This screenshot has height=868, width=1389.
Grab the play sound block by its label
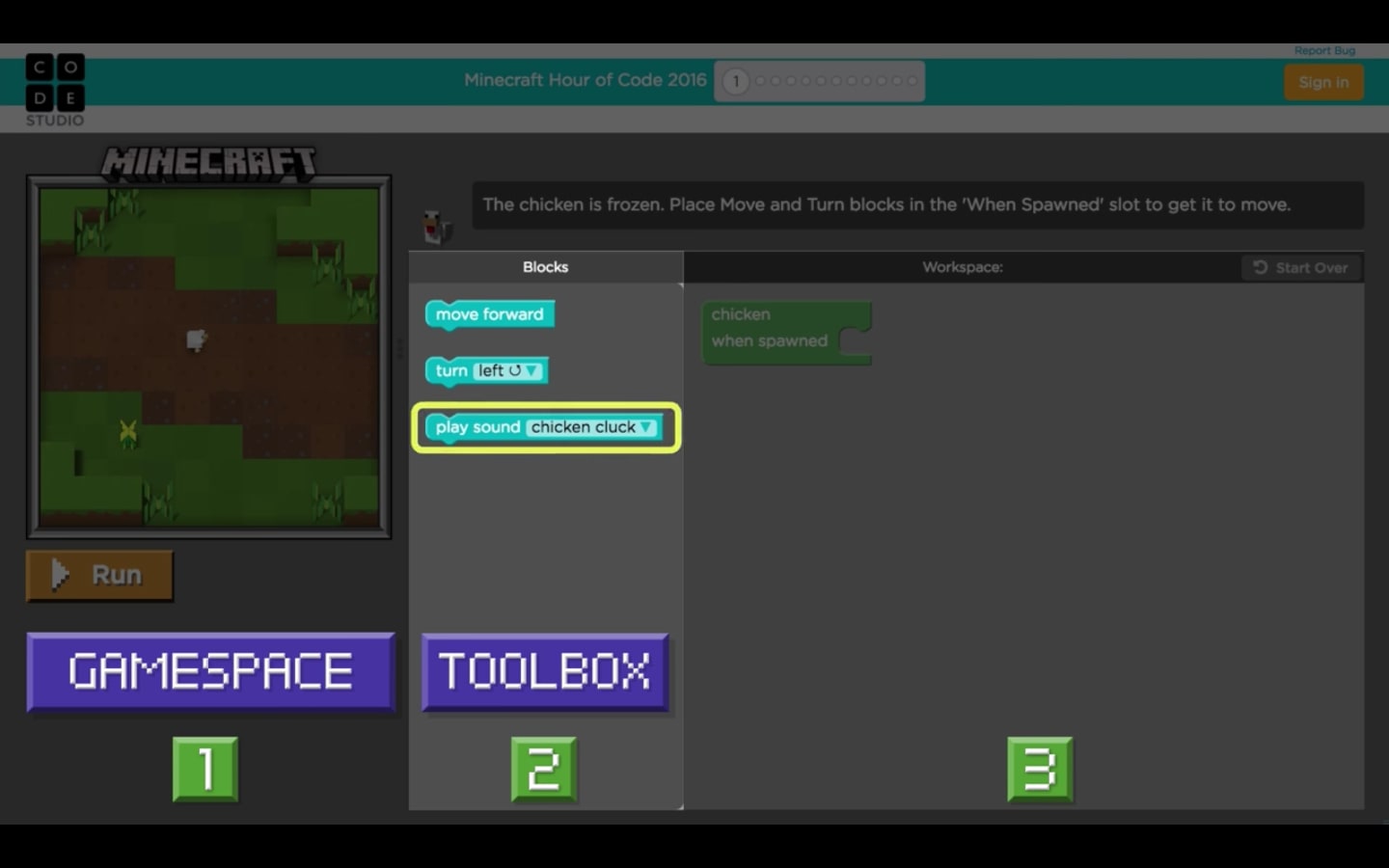(x=477, y=427)
